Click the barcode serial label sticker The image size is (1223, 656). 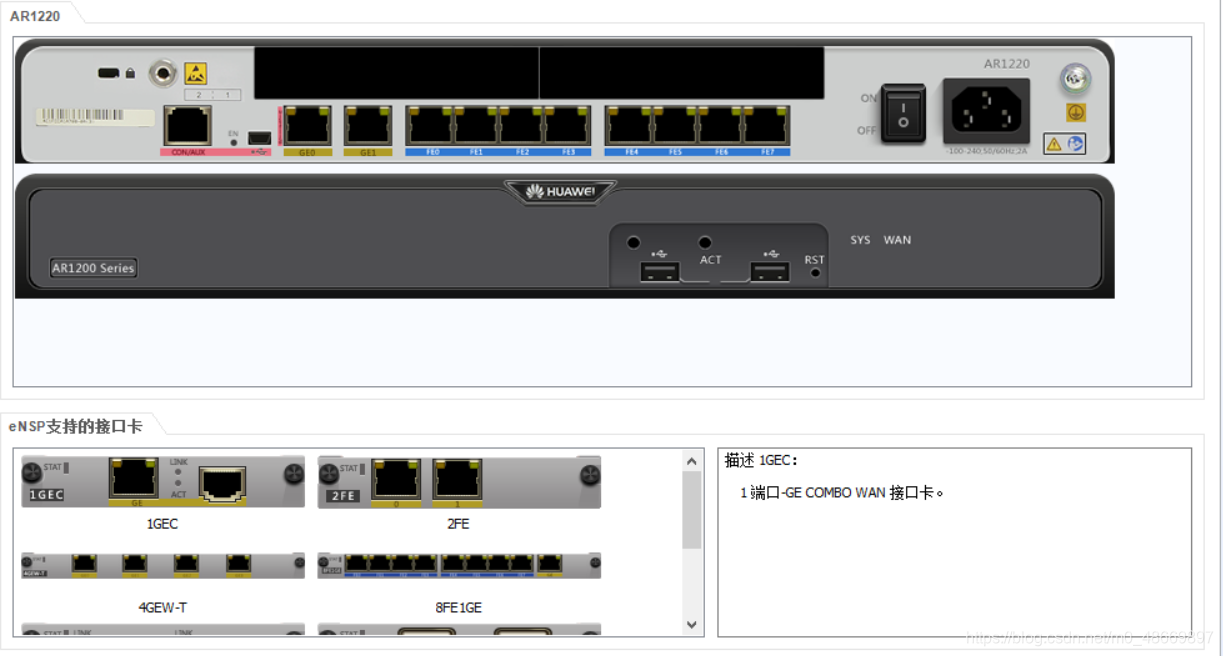[x=96, y=117]
